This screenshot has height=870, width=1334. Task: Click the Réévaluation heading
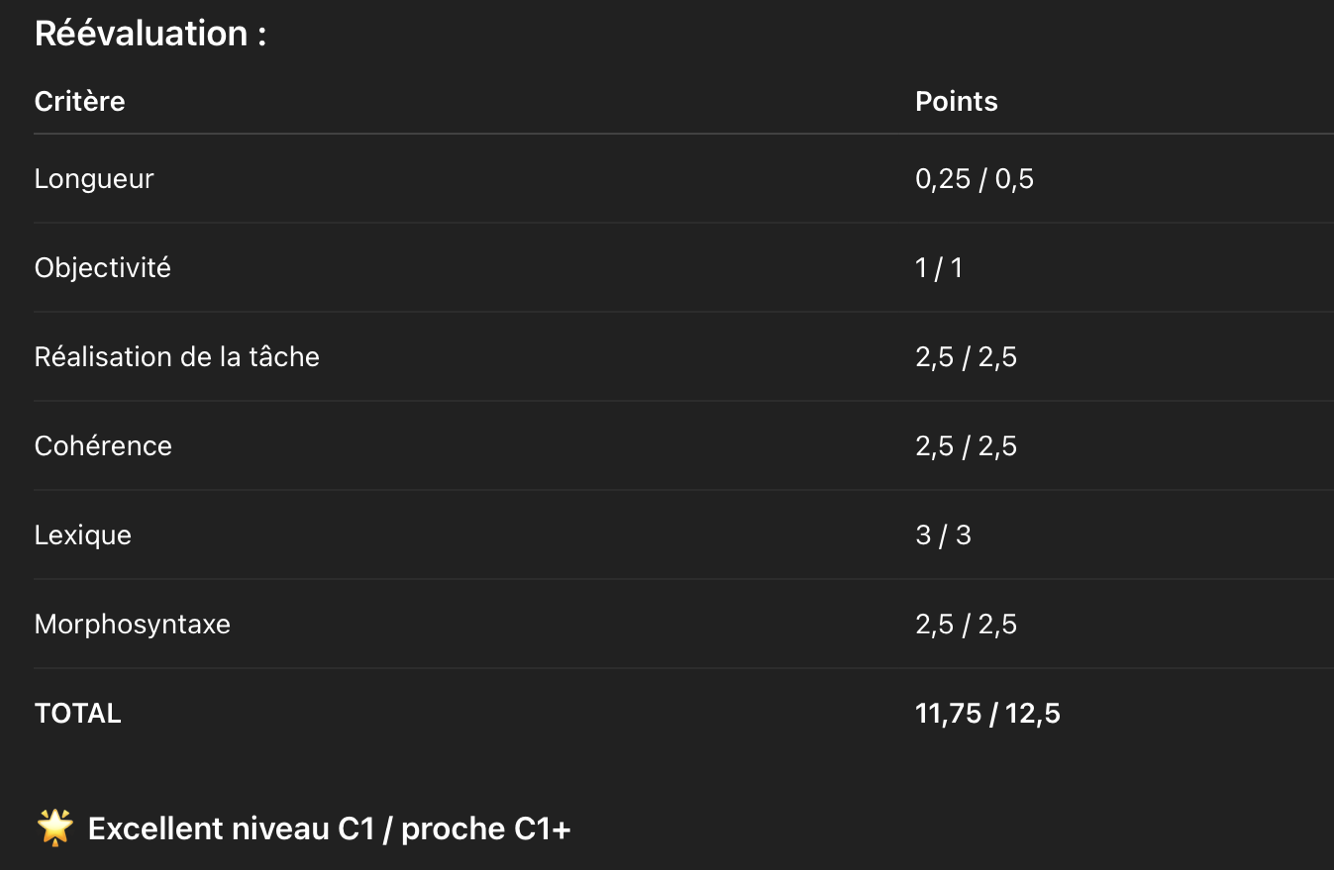pyautogui.click(x=150, y=34)
